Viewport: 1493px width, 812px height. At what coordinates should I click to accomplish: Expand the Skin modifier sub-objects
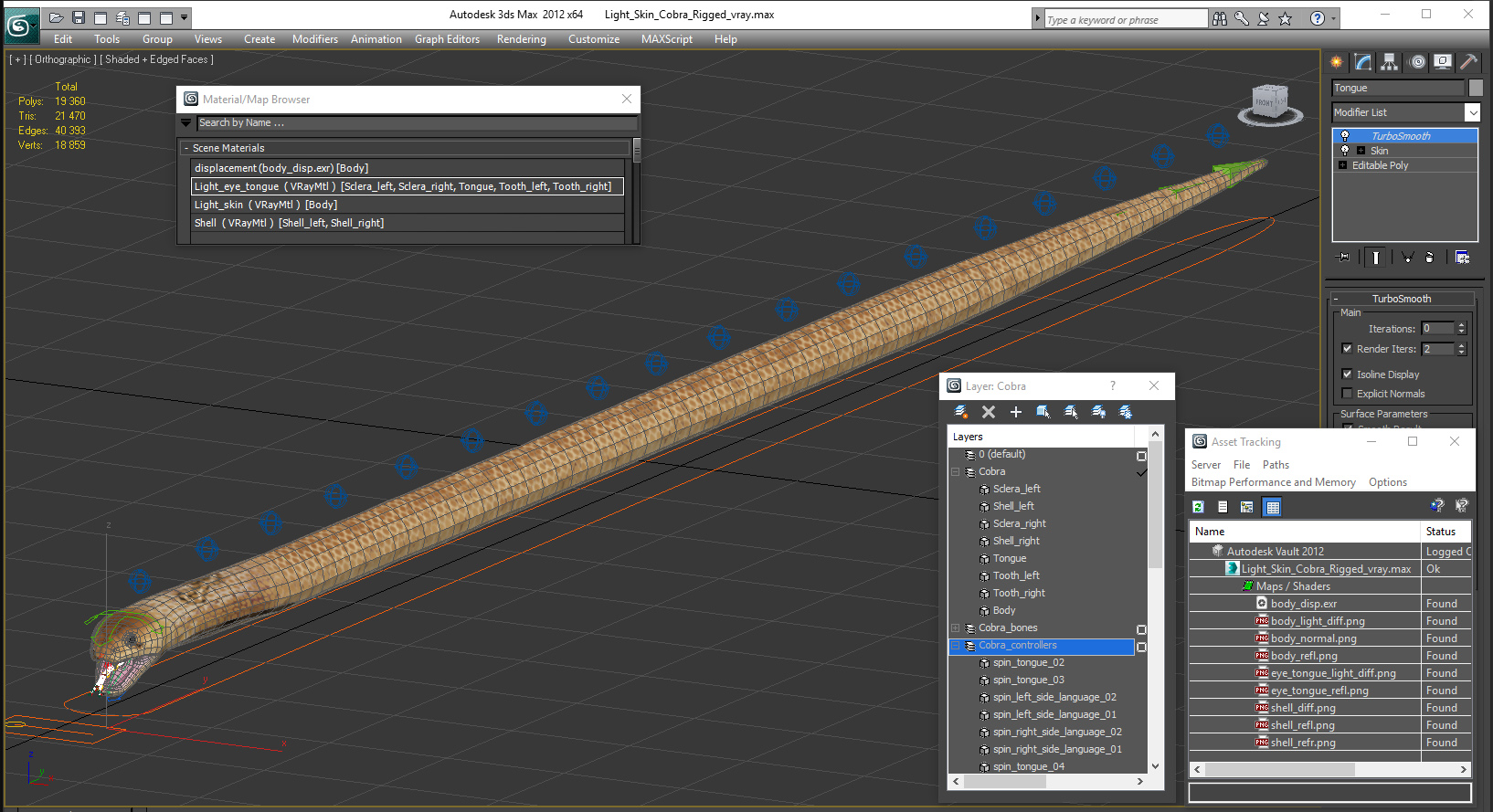pyautogui.click(x=1361, y=151)
